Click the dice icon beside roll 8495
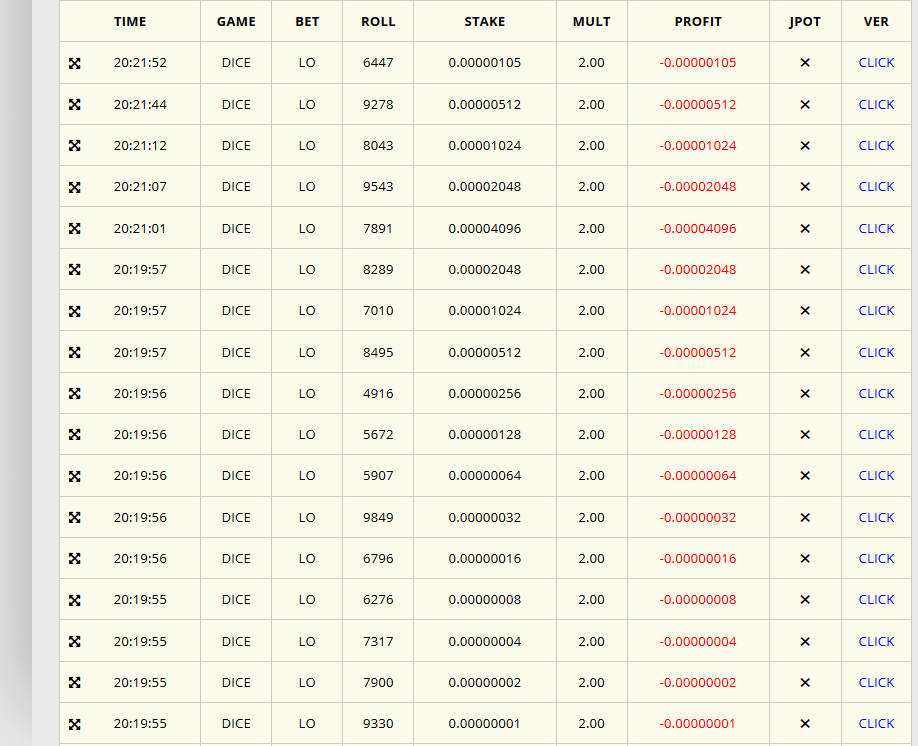The height and width of the screenshot is (746, 918). click(74, 353)
